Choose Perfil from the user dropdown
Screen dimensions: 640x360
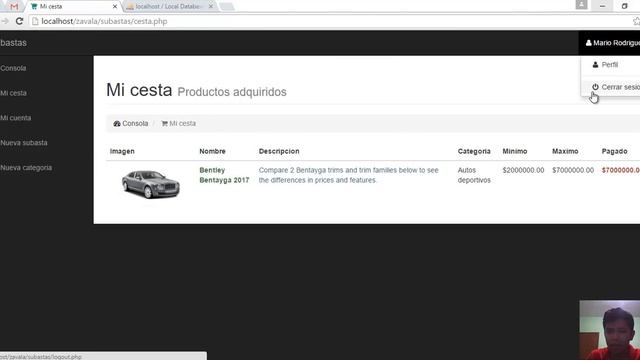611,65
